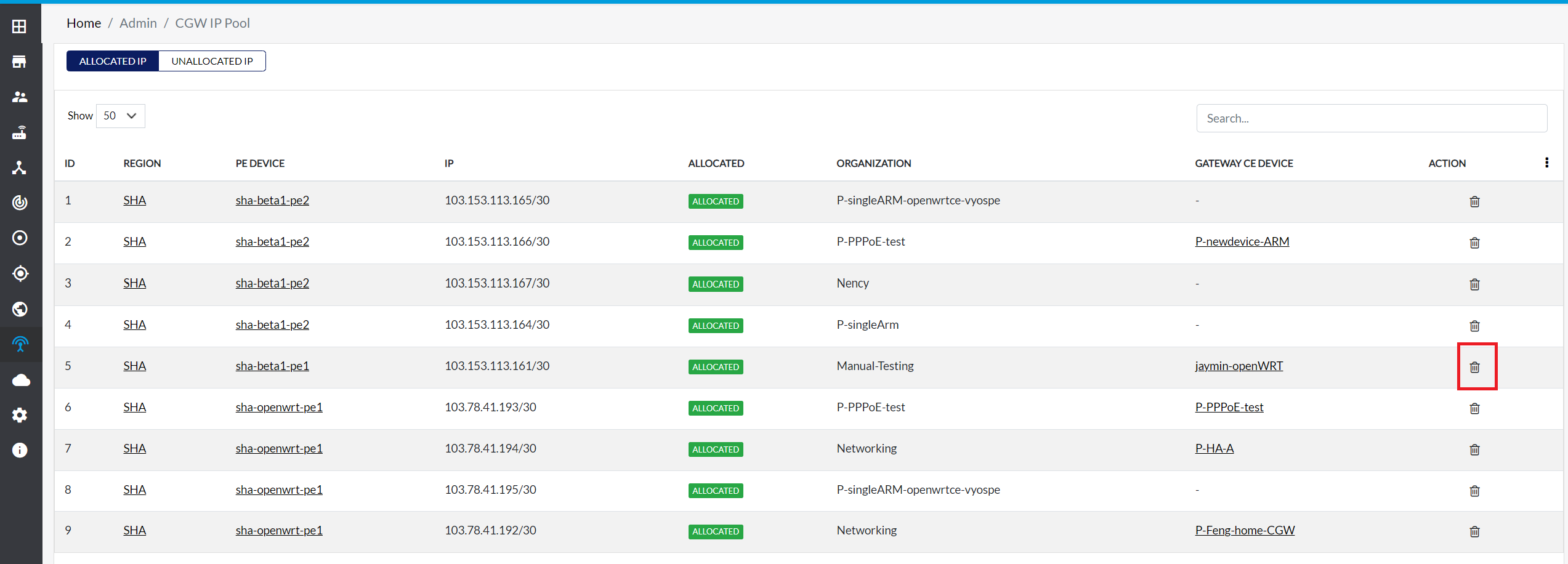Open the dashboard grid icon in sidebar

(20, 26)
